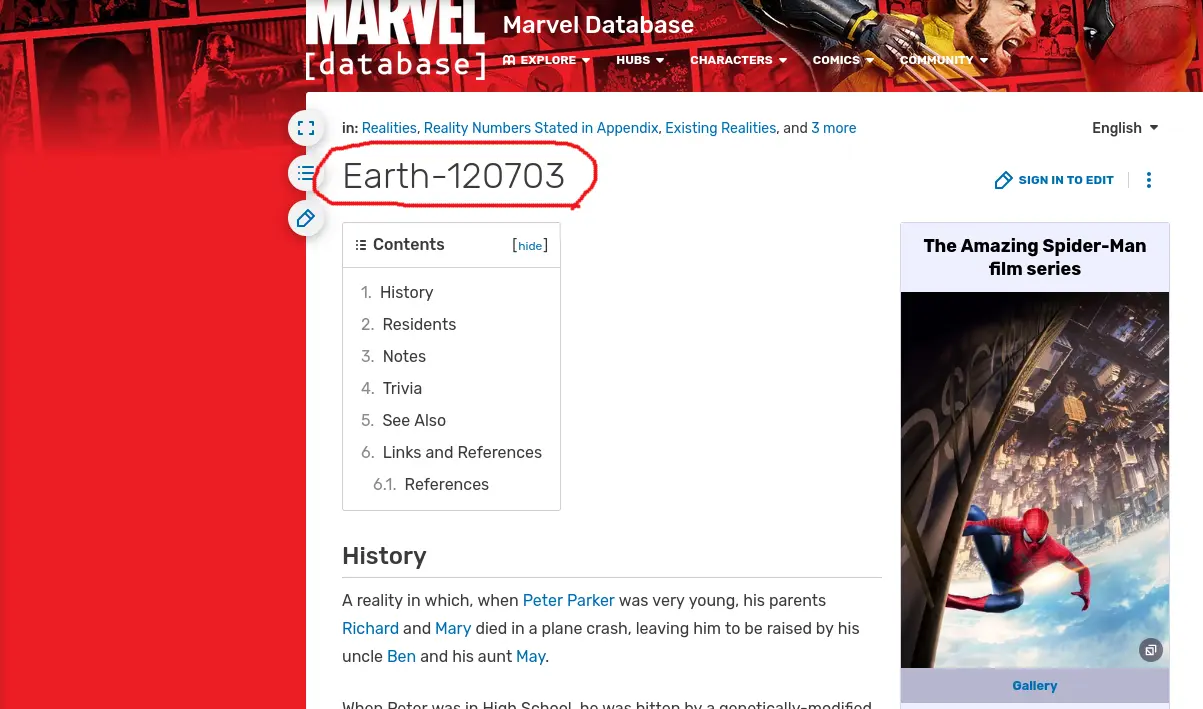Click the Earth-120703 page title
Viewport: 1203px width, 709px height.
tap(454, 176)
